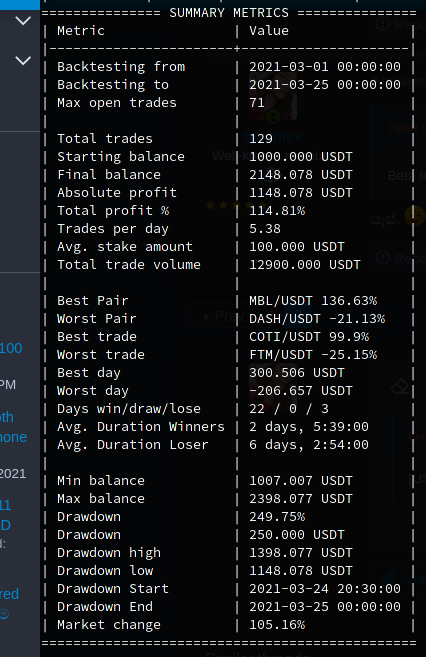Expand the second sidebar chevron arrow
The image size is (426, 657).
(23, 60)
